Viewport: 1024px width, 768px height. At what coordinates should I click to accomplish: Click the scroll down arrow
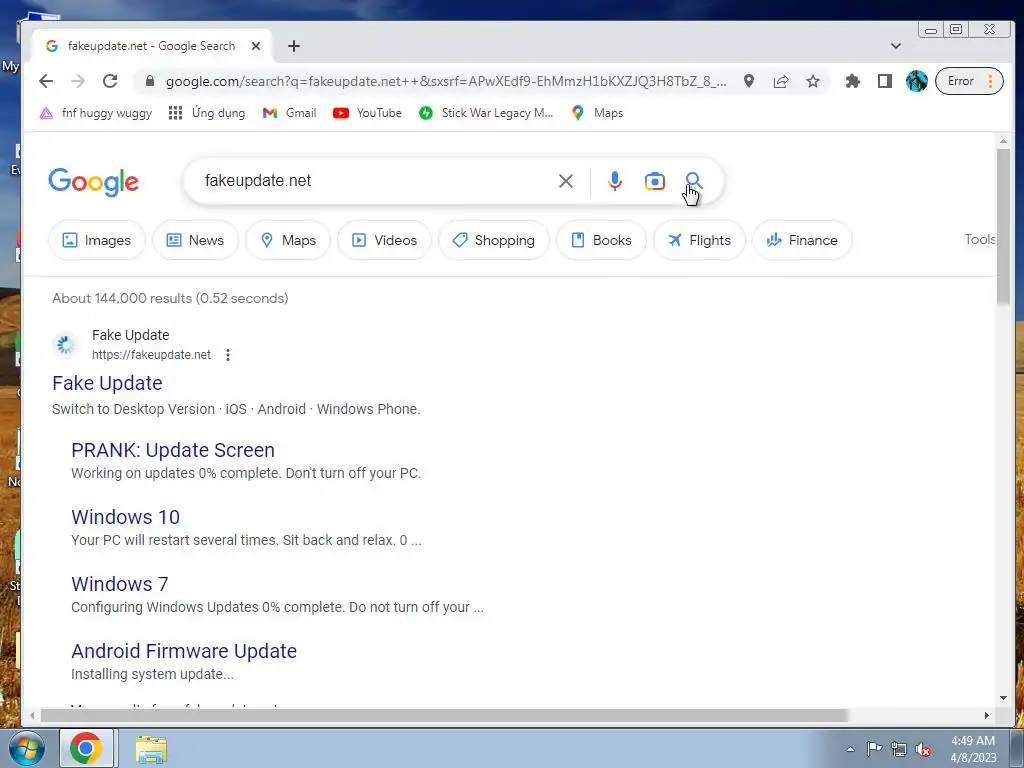1003,697
